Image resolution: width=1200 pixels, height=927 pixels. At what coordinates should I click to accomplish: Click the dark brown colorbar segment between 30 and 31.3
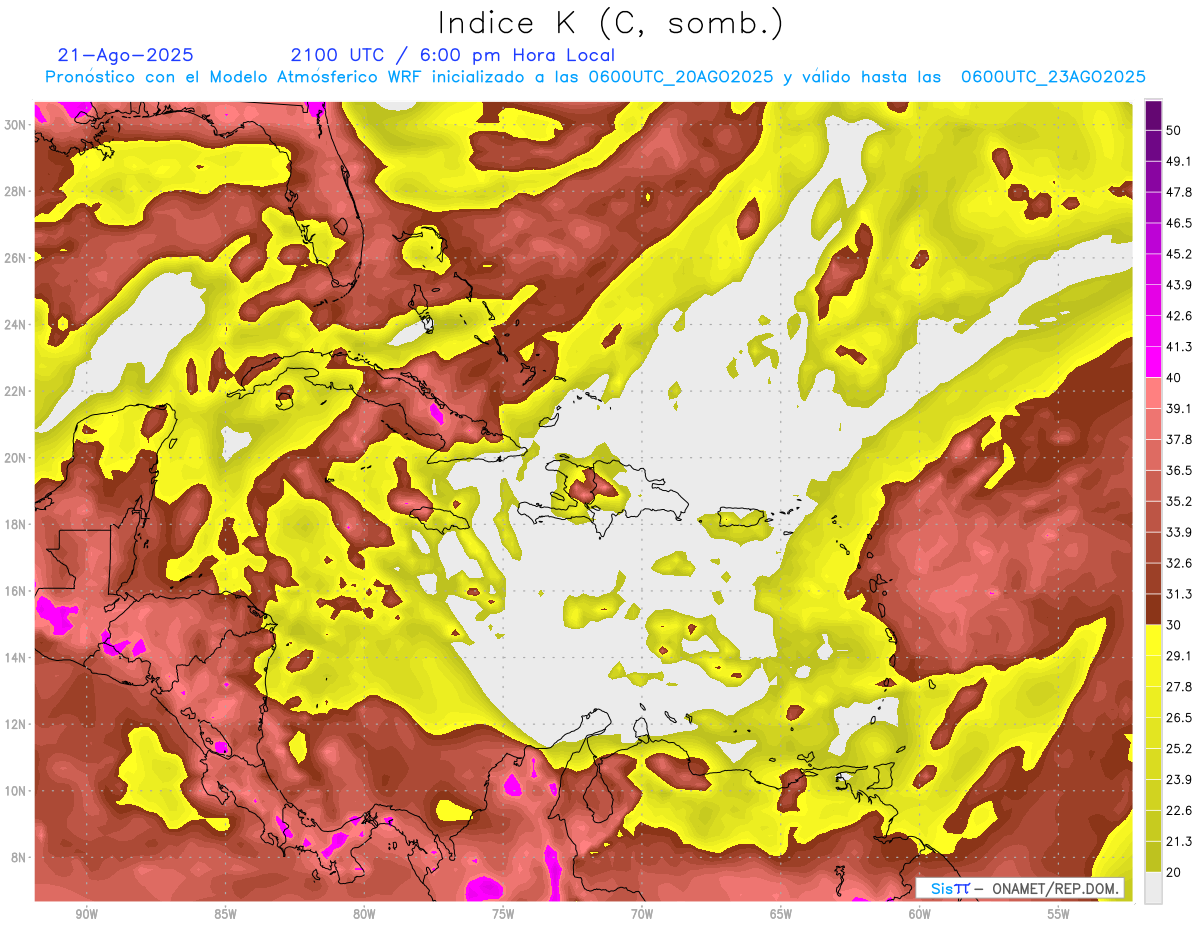1154,609
